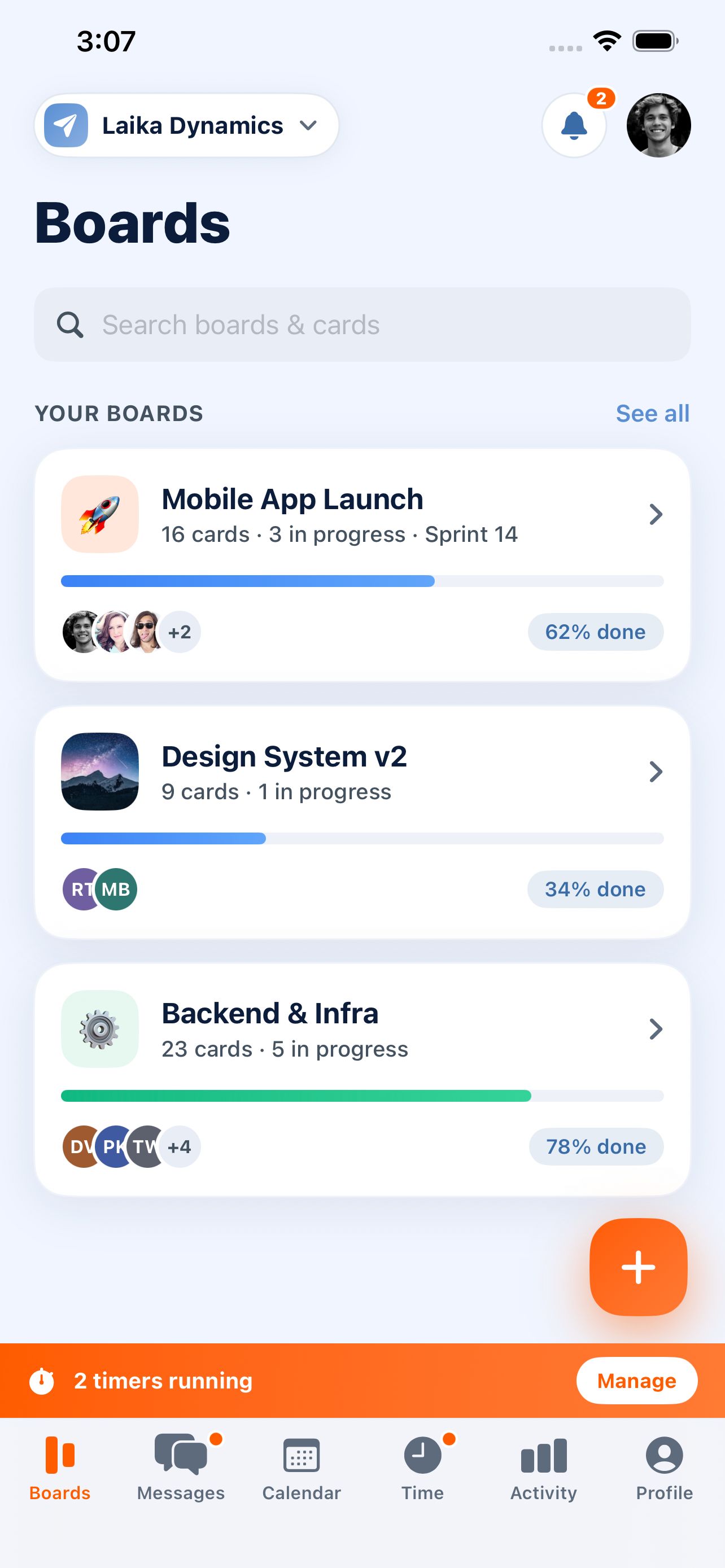The height and width of the screenshot is (1568, 725).
Task: Tap the Laika Dynamics paper plane logo
Action: tap(65, 125)
